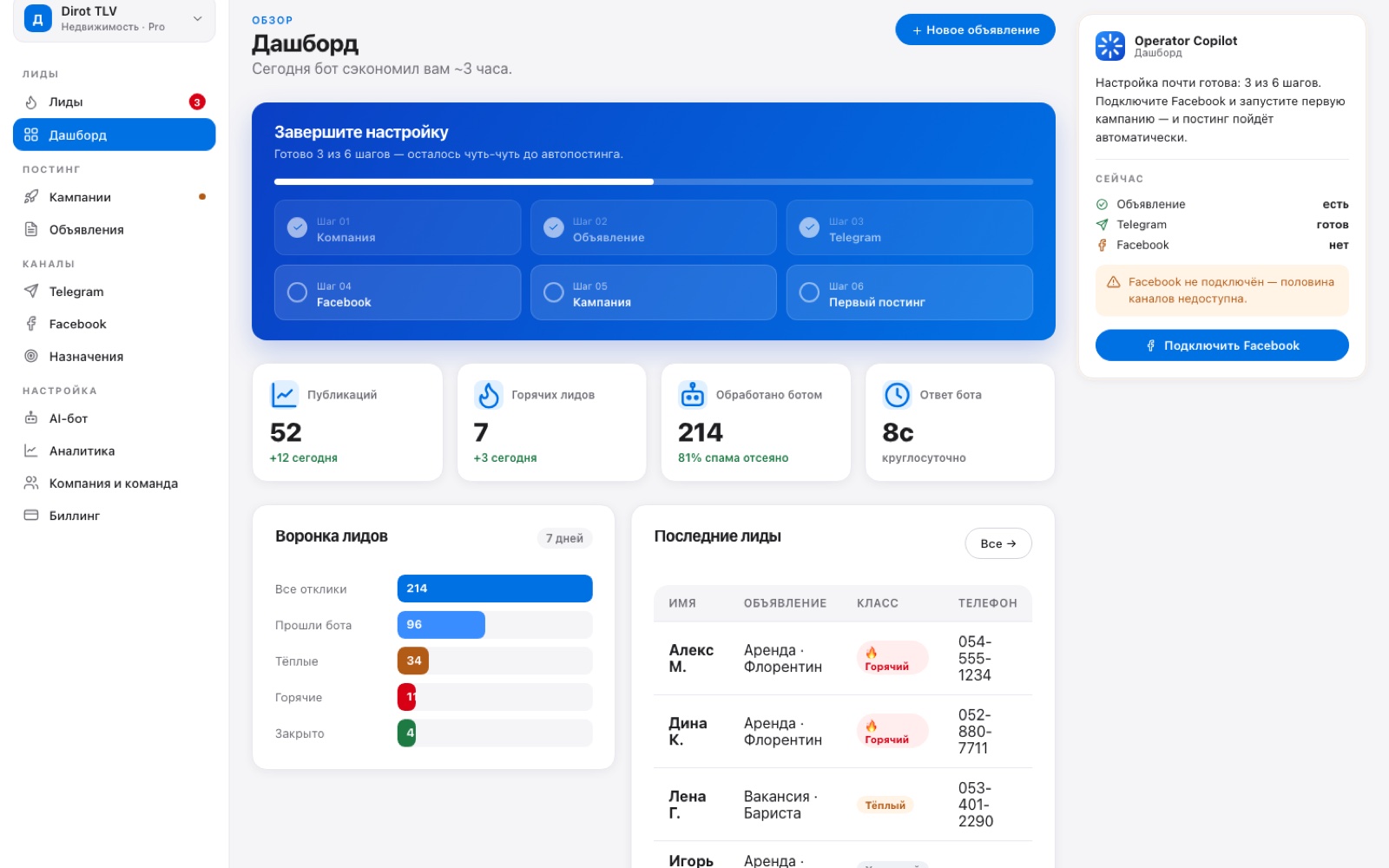The image size is (1389, 868).
Task: Check the Шаг 06 Первый постинг circle
Action: (809, 293)
